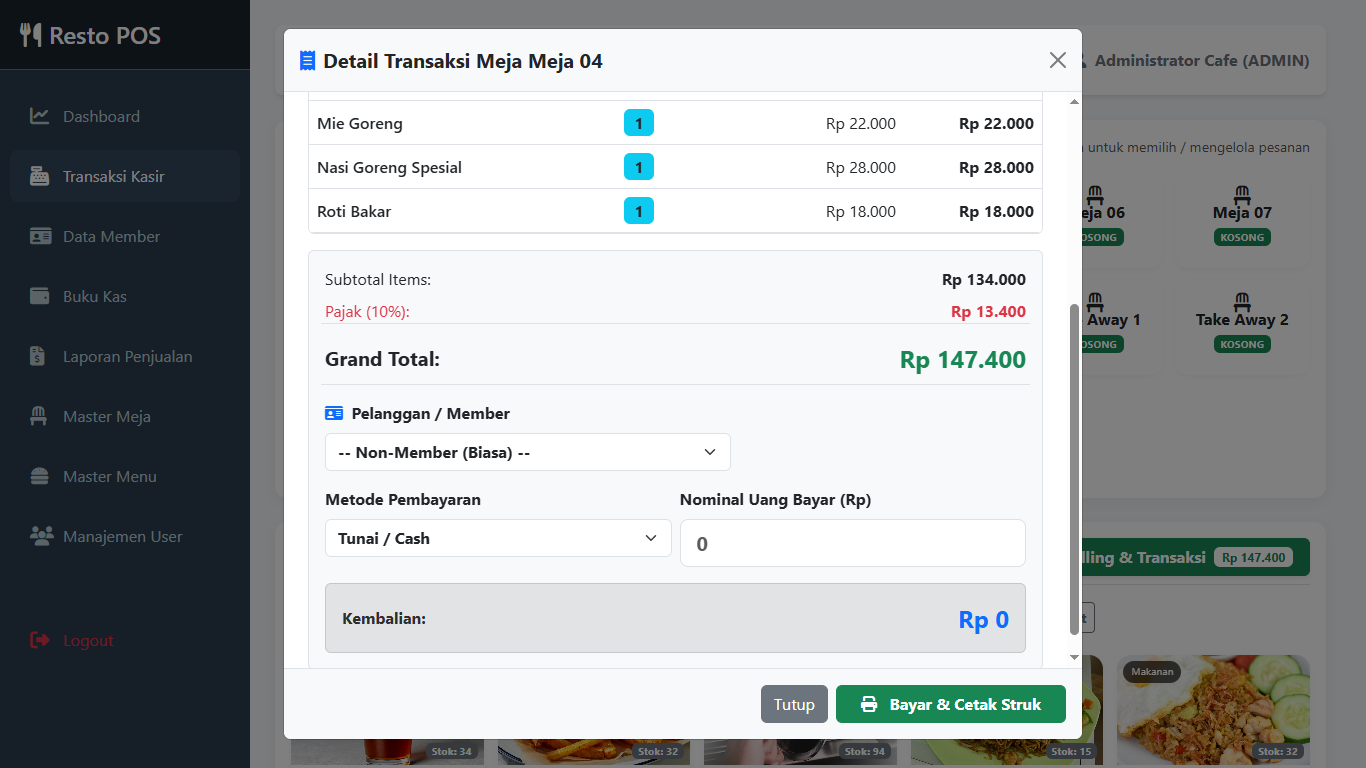
Task: Click the Manajemen User people icon
Action: pyautogui.click(x=41, y=536)
